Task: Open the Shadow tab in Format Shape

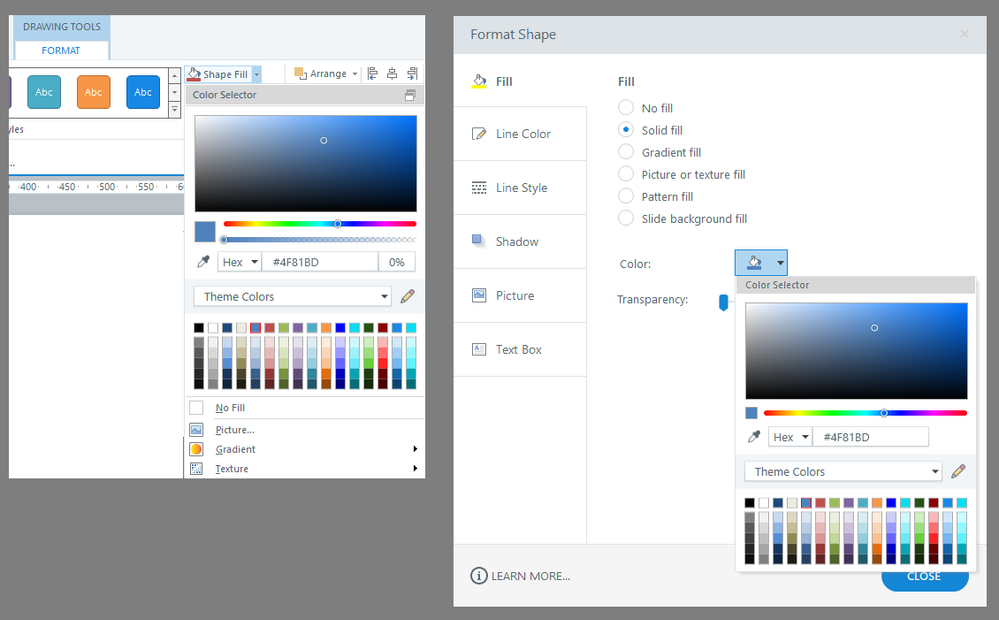Action: (520, 242)
